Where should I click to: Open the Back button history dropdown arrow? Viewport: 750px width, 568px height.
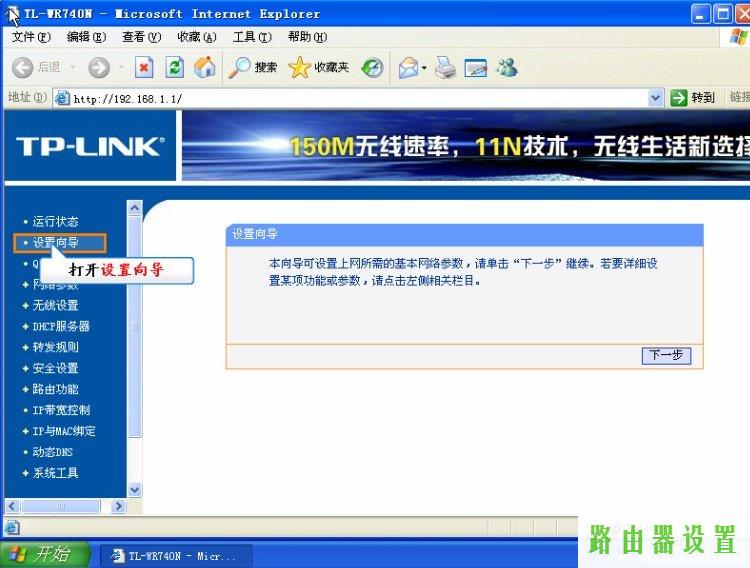point(73,67)
